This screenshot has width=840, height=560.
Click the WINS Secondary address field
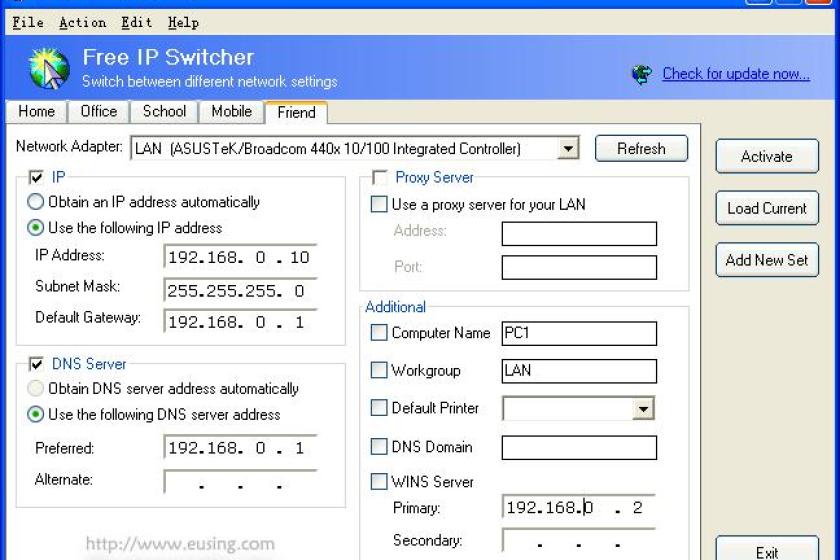tap(579, 540)
